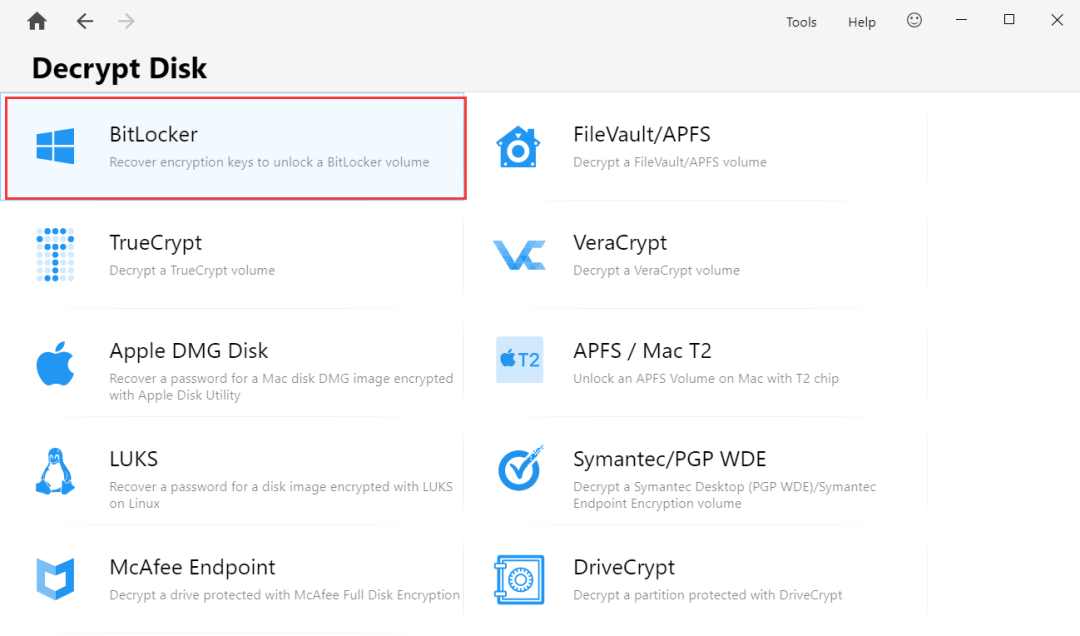This screenshot has height=636, width=1080.
Task: Maximize the application window
Action: (1009, 20)
